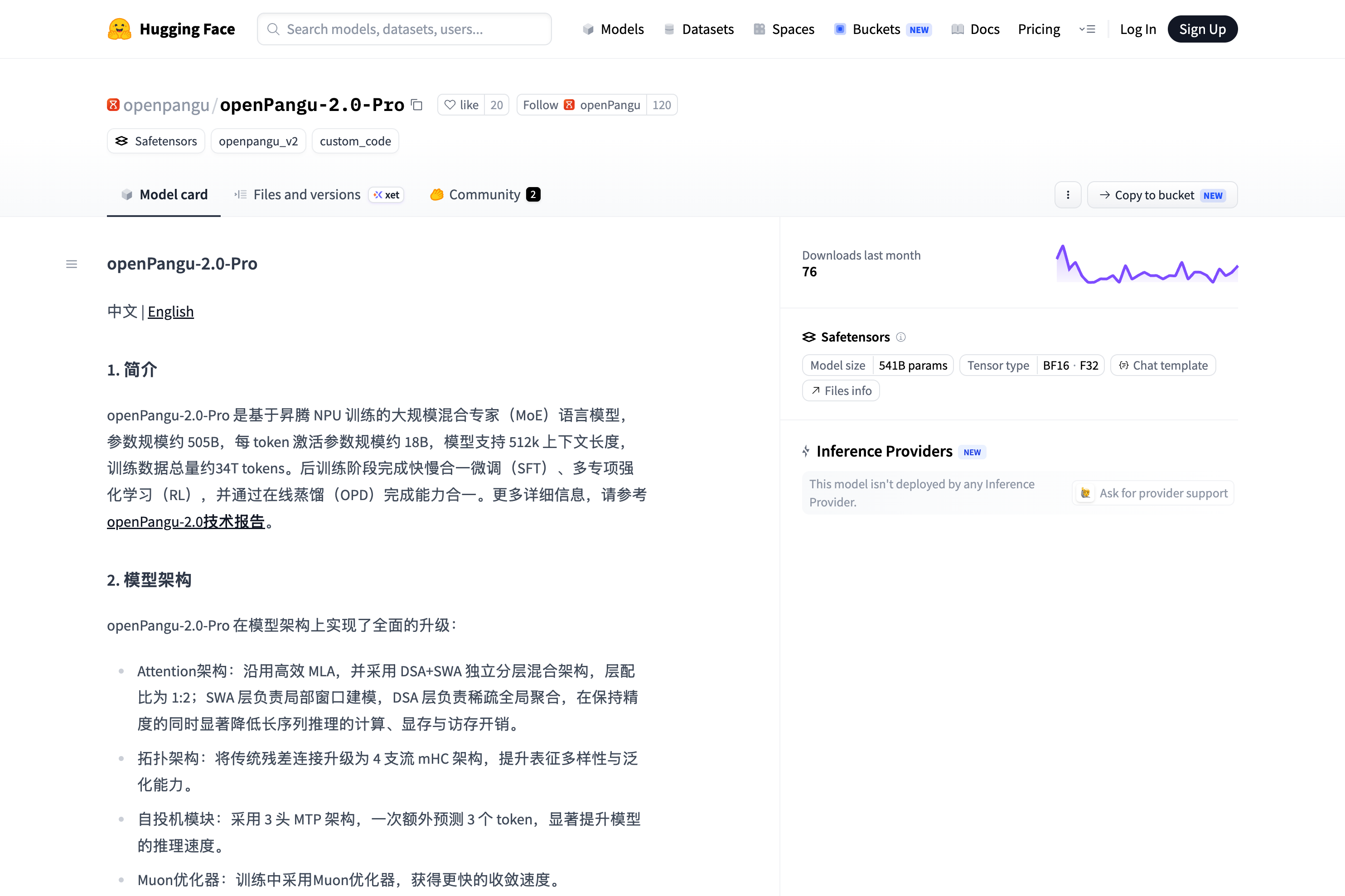Click the openpangu namespace link

[x=166, y=105]
